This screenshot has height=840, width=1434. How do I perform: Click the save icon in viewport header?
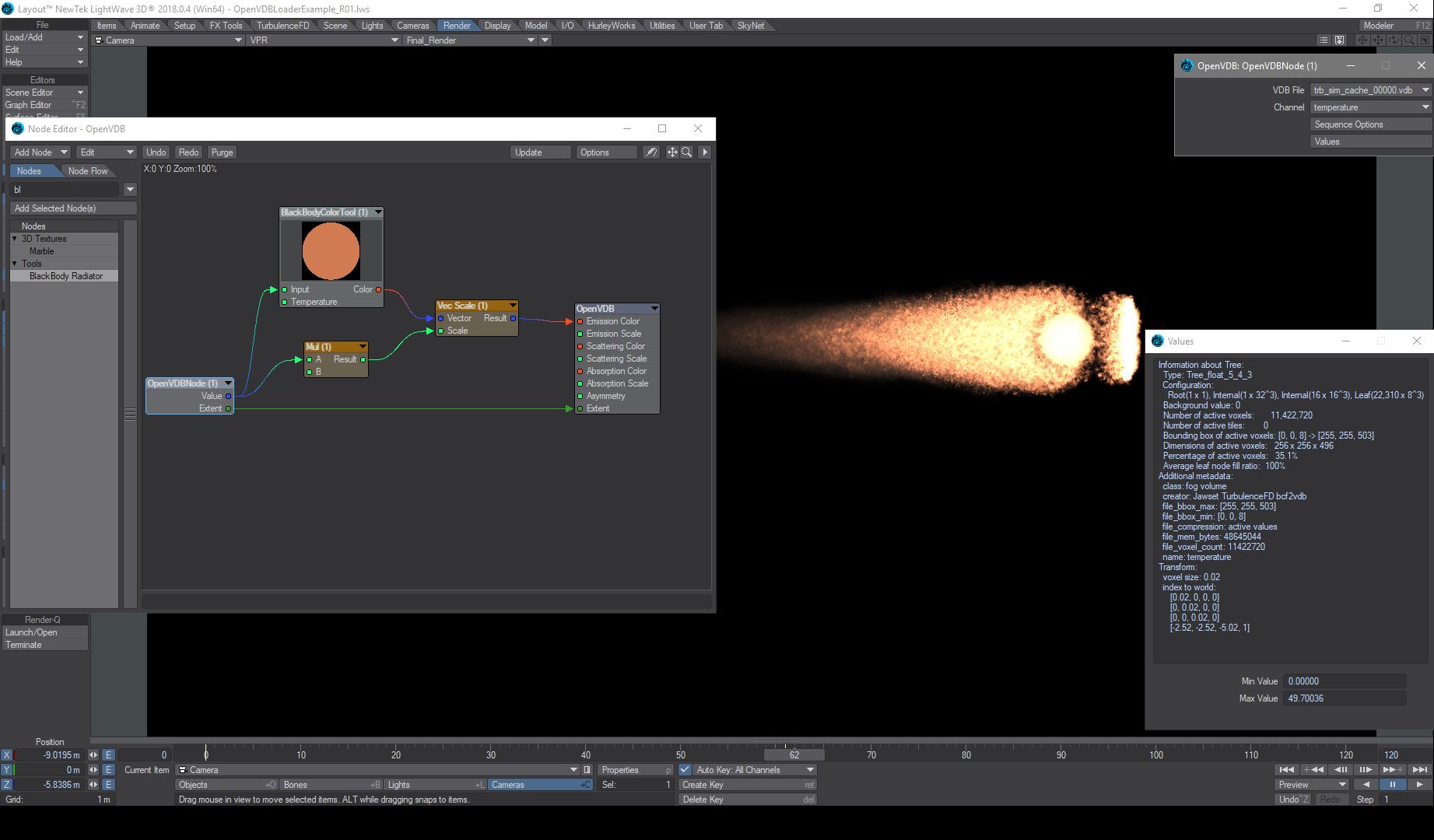1339,40
